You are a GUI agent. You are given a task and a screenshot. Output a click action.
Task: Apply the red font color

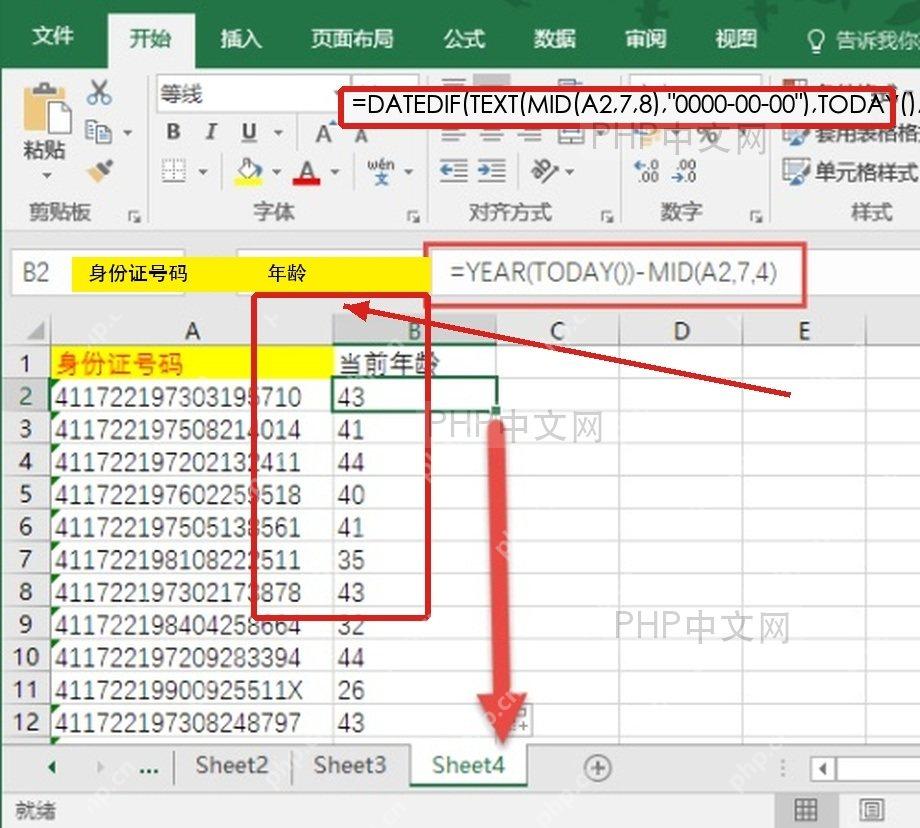coord(306,172)
